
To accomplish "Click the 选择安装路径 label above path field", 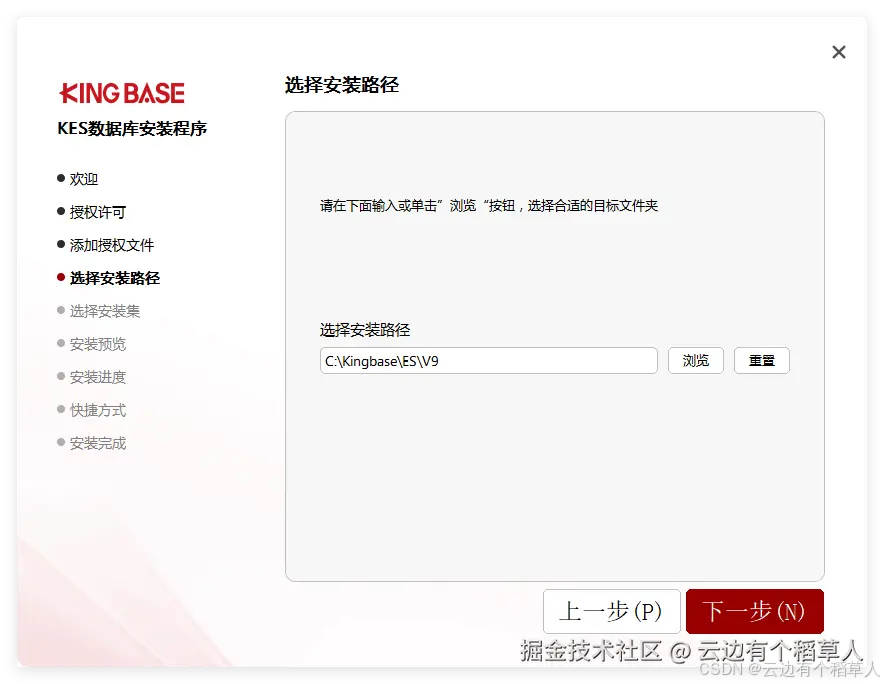I will click(365, 330).
